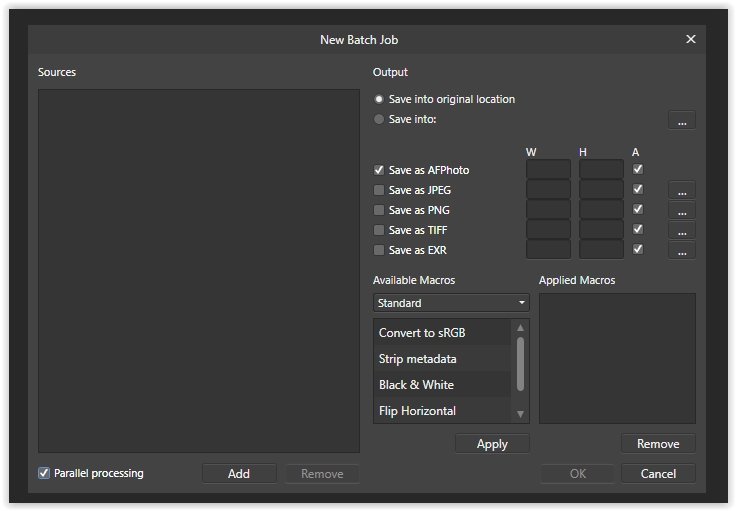Screen dimensions: 736x511
Task: Open EXR export options ellipsis button
Action: coord(681,250)
